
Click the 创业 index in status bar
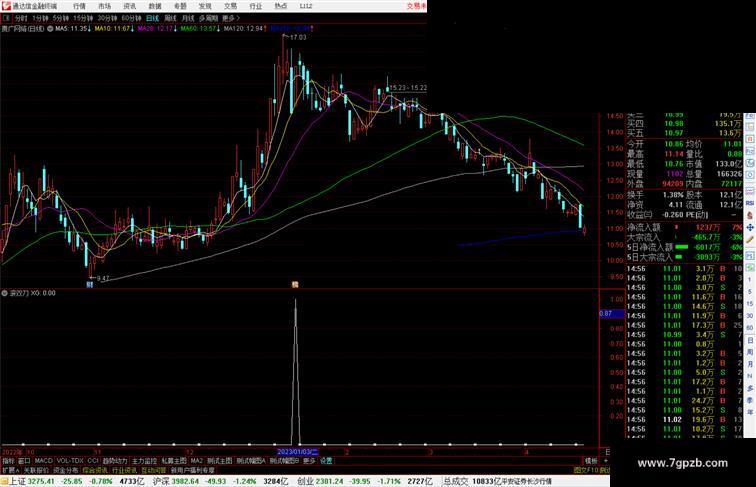pyautogui.click(x=306, y=481)
